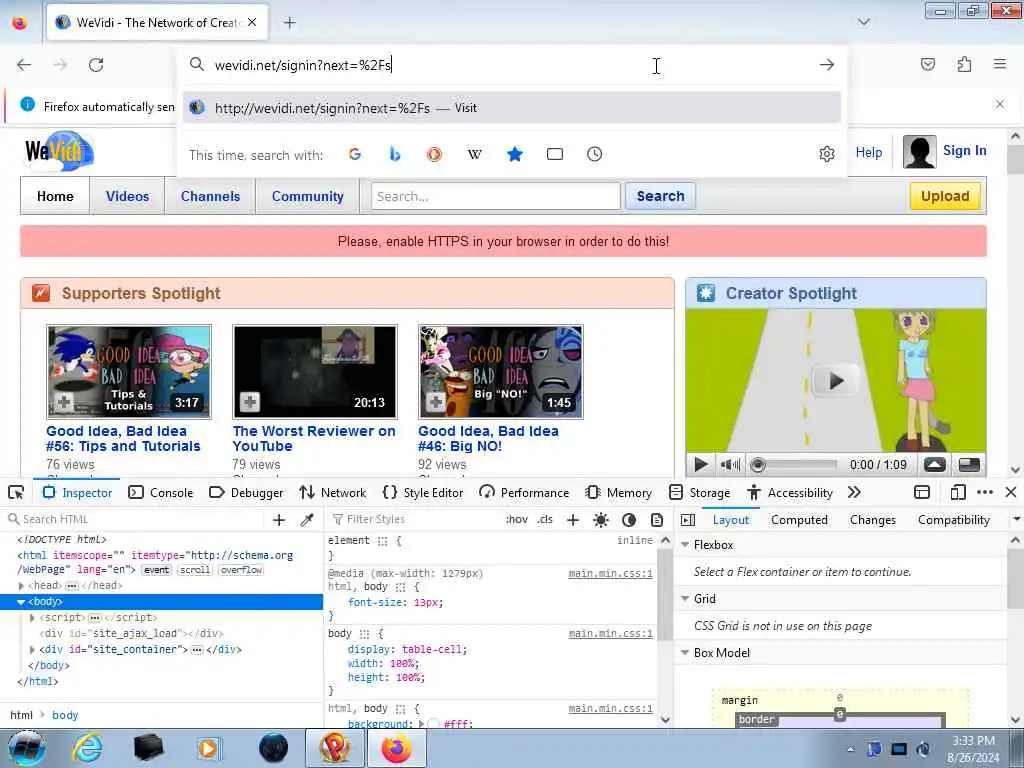Screen dimensions: 1024x768
Task: Close the WeVidi browser tab
Action: coord(252,22)
